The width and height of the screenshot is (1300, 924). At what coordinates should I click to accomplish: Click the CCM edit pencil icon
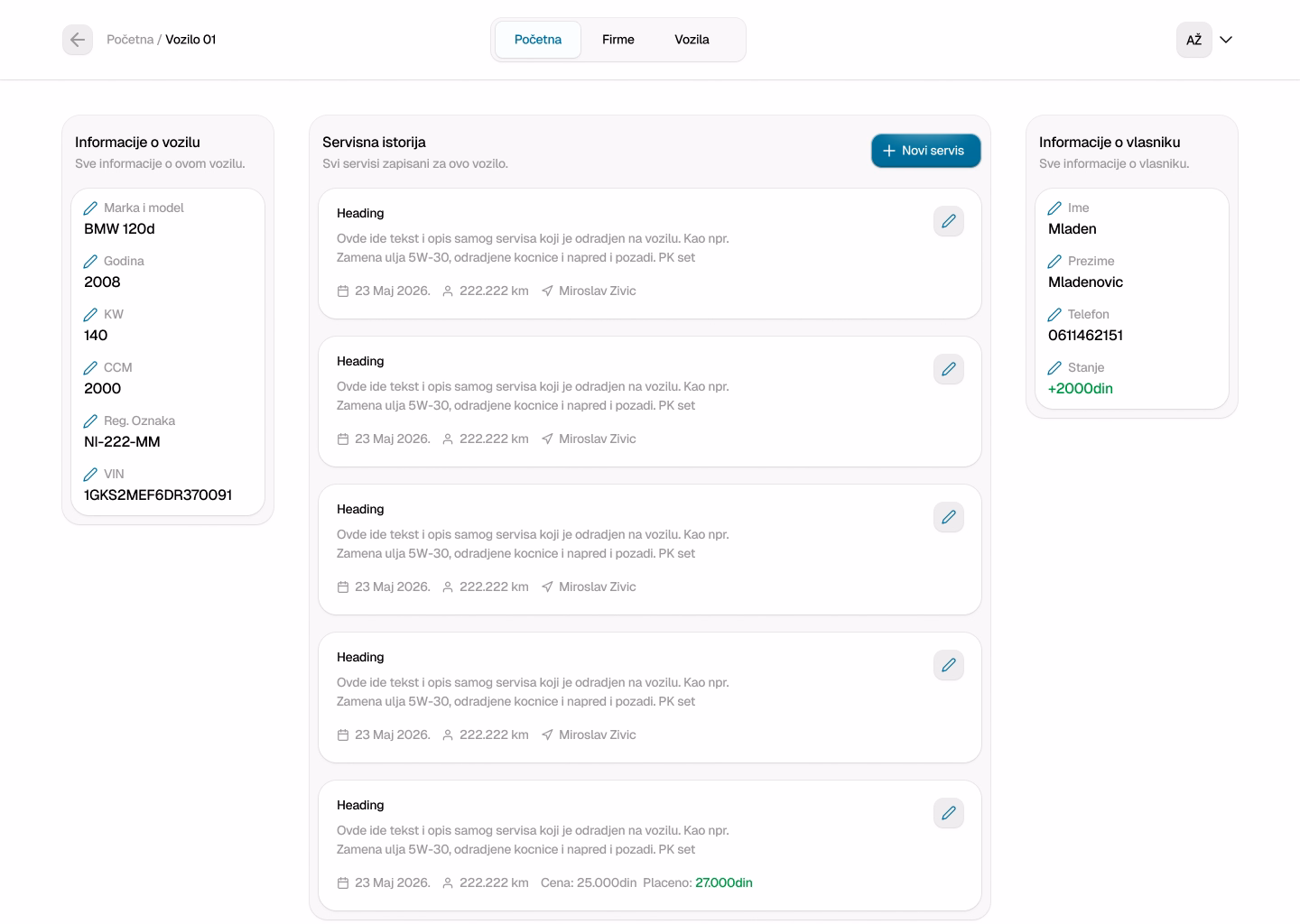[x=90, y=368]
